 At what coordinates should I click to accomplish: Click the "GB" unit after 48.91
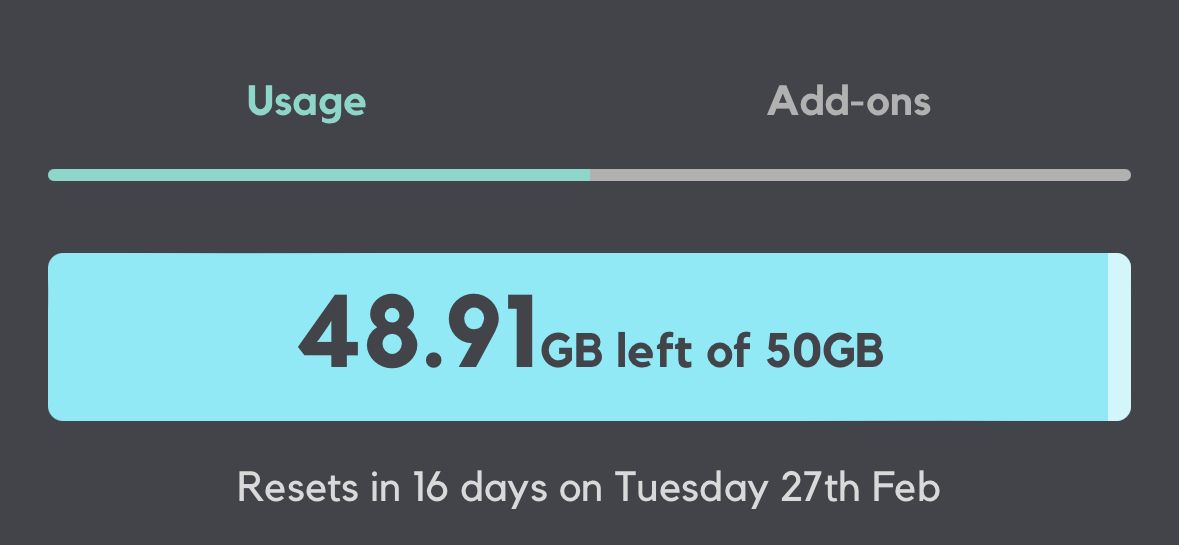[571, 351]
